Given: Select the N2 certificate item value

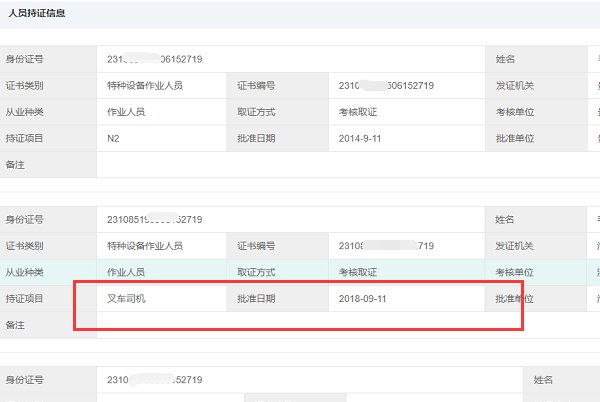Looking at the screenshot, I should [x=113, y=138].
